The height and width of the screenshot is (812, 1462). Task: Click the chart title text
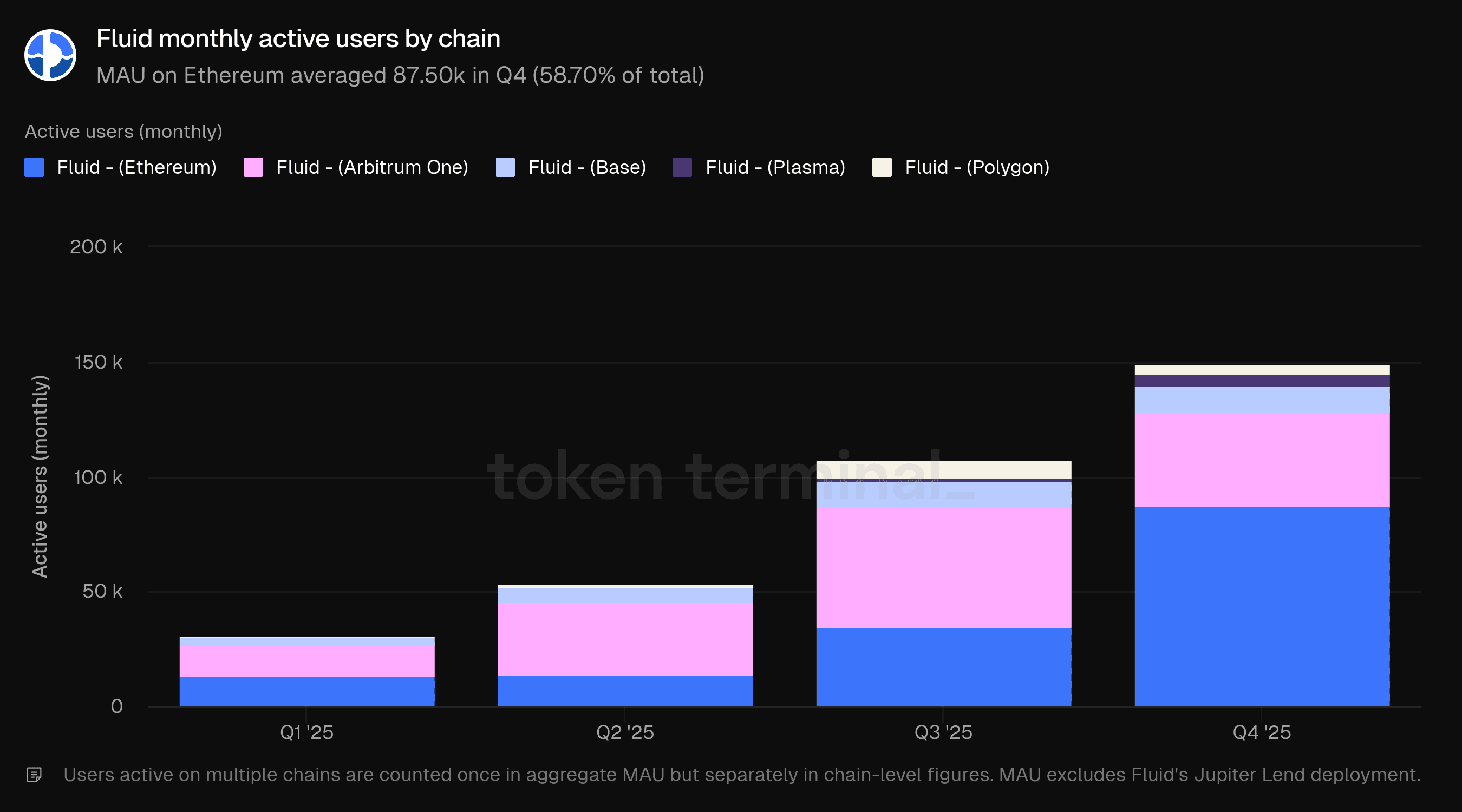[x=298, y=38]
